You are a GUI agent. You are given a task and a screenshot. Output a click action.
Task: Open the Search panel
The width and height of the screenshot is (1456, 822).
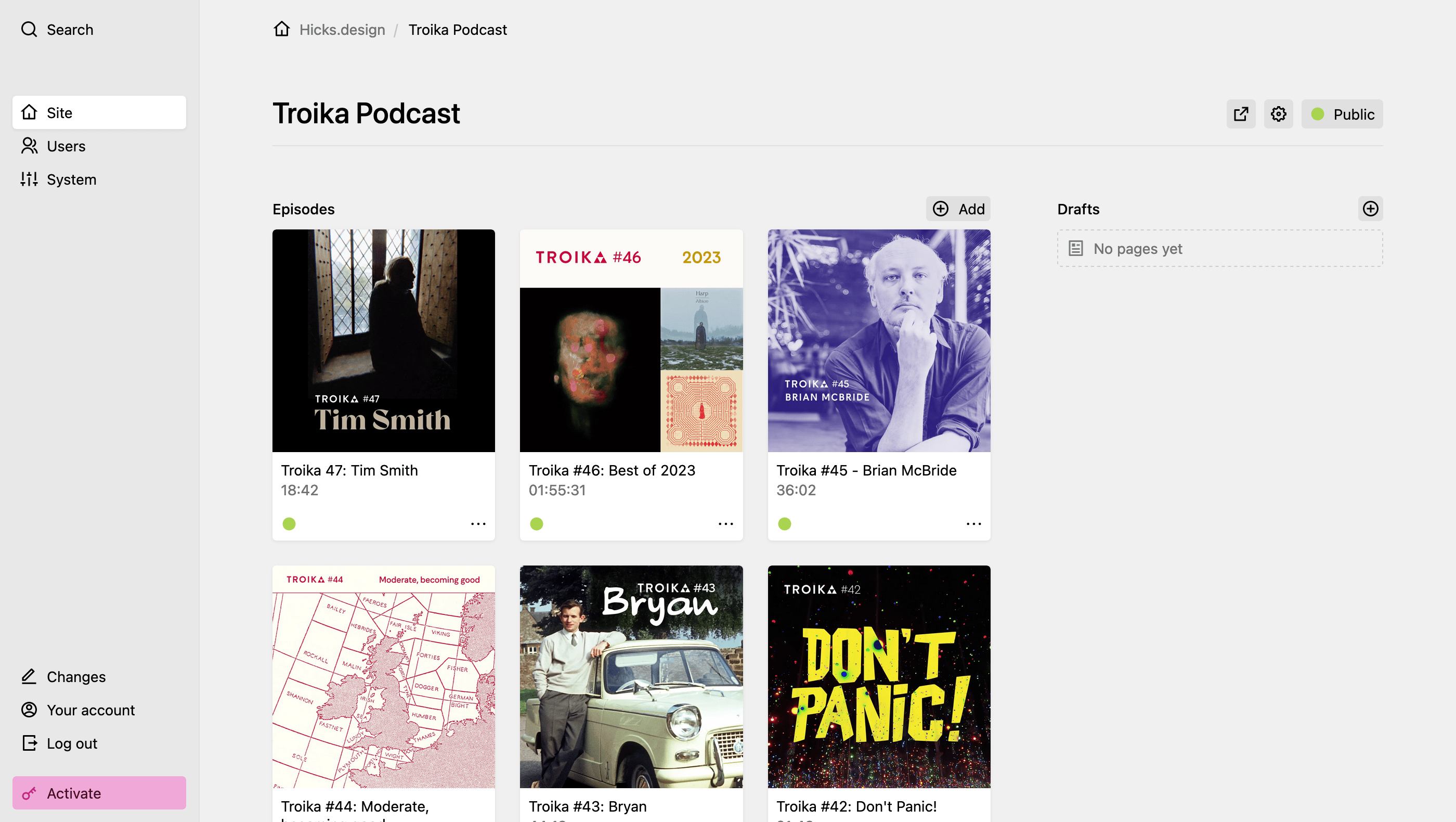point(57,30)
